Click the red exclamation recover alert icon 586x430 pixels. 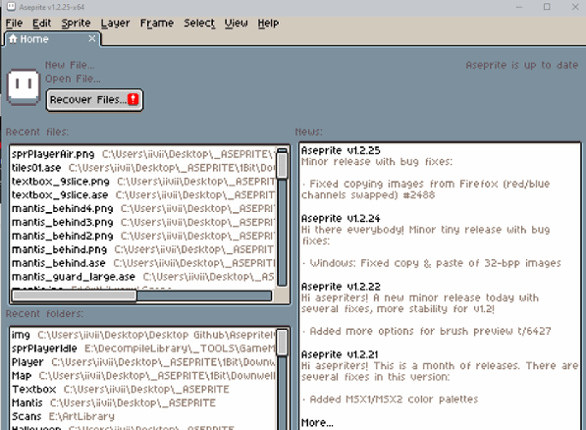point(133,99)
